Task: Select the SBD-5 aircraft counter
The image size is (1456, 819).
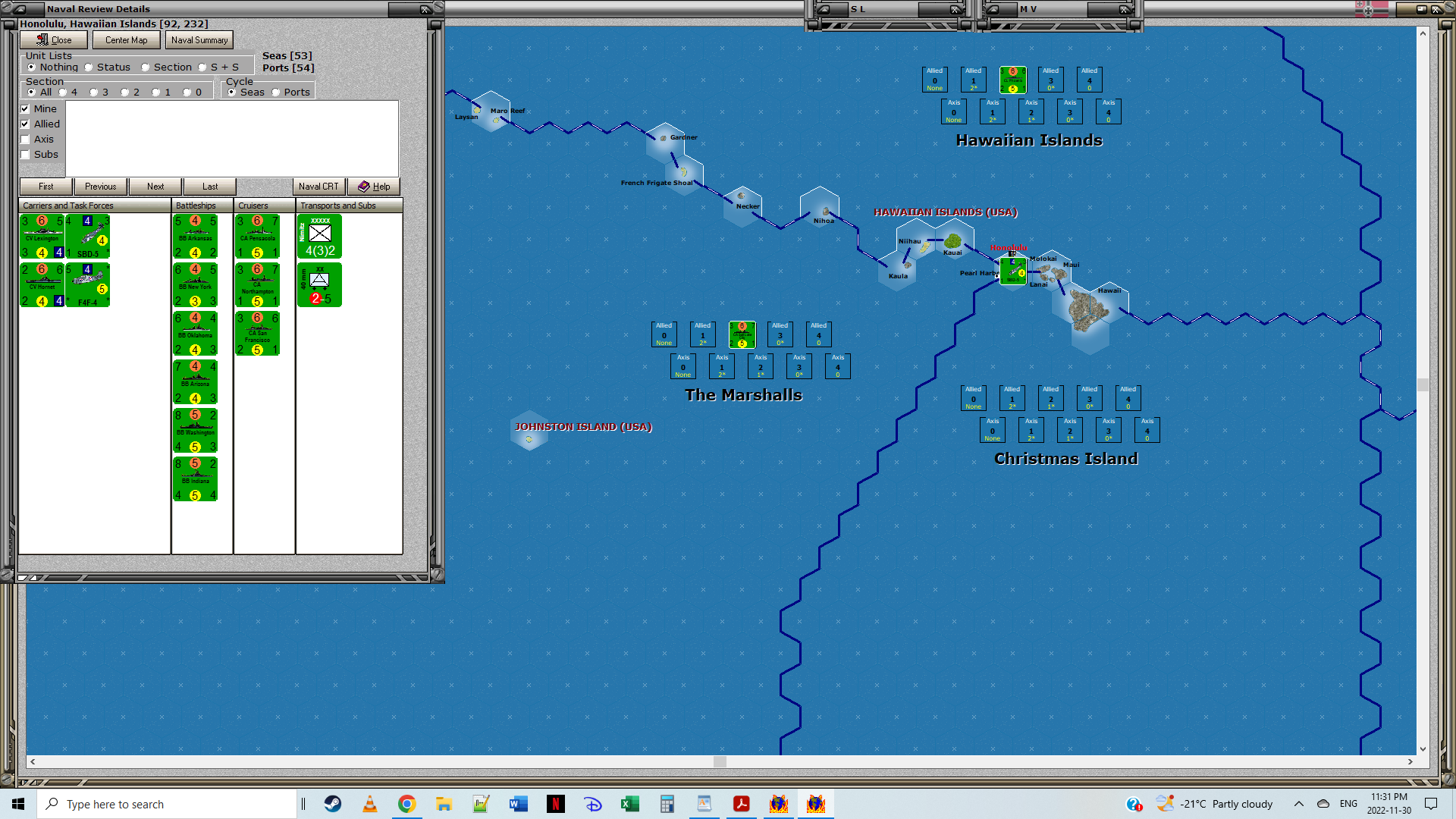Action: (88, 237)
